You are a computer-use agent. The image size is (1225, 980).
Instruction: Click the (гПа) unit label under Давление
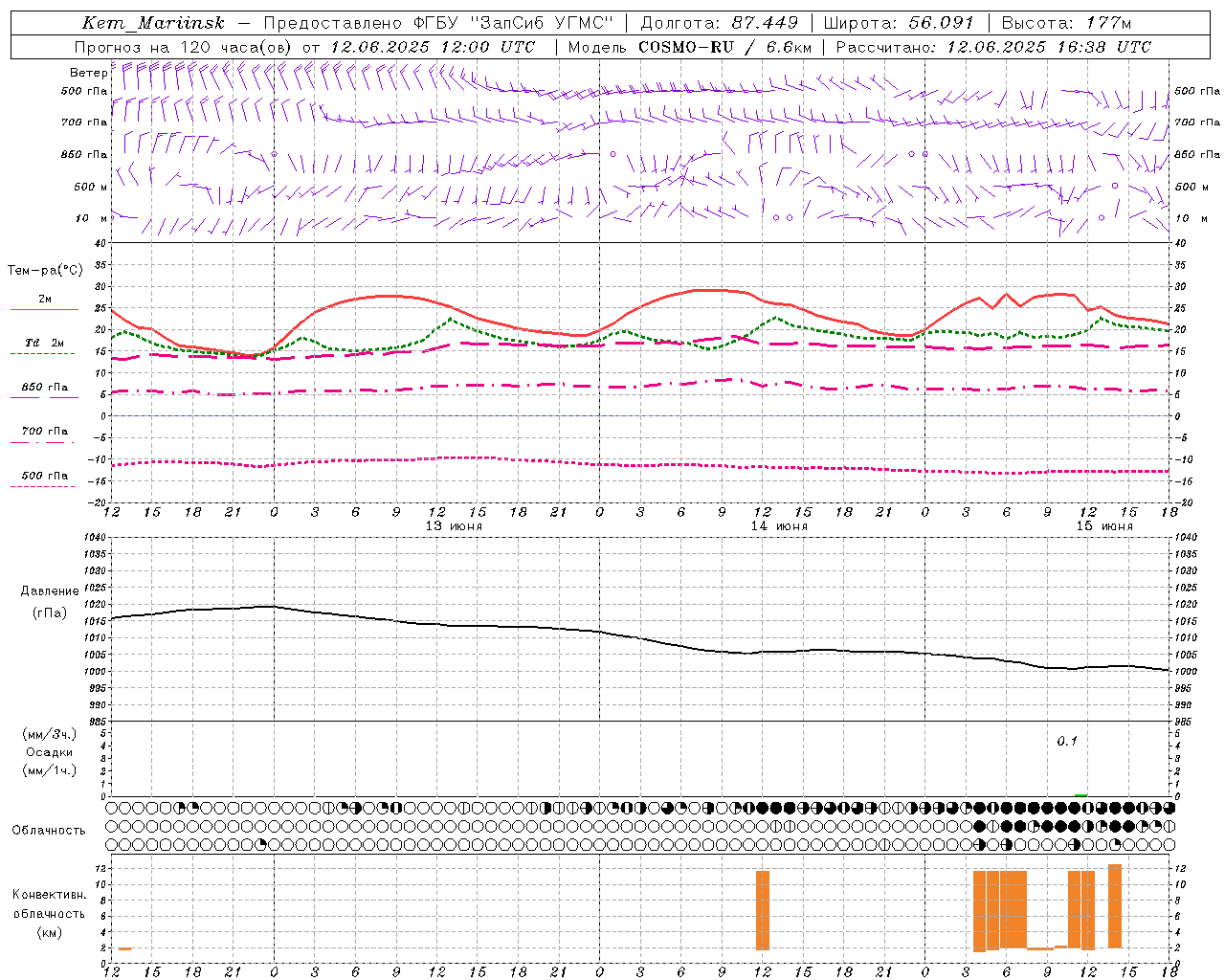pos(50,613)
